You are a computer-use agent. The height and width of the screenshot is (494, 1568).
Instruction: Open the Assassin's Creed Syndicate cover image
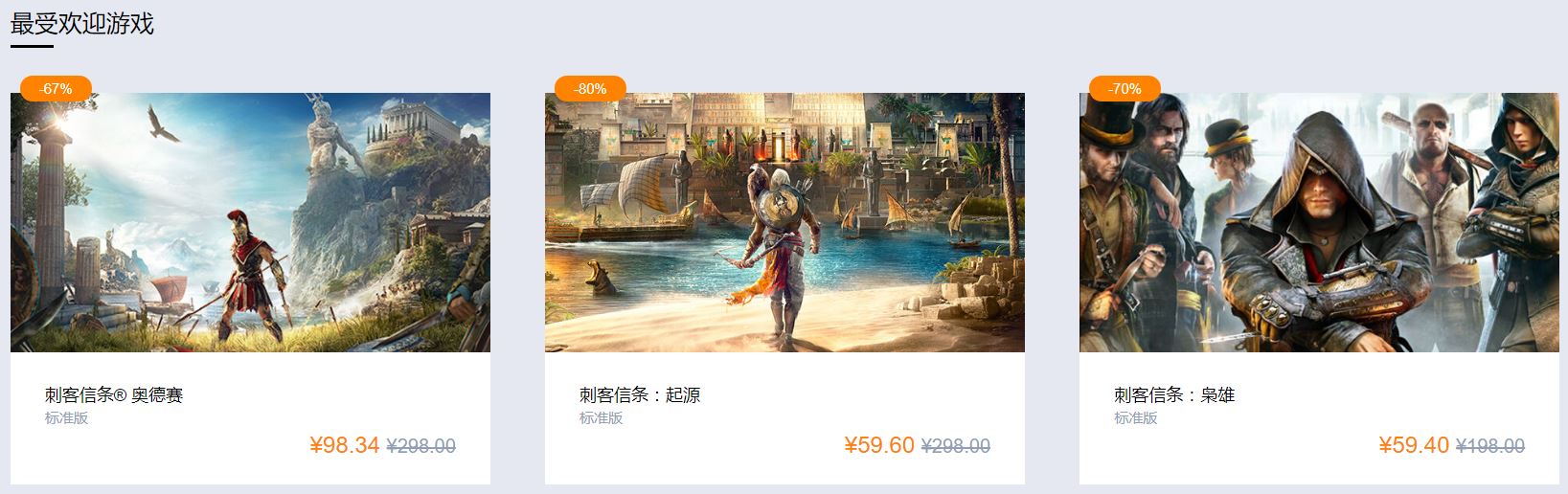(1319, 222)
